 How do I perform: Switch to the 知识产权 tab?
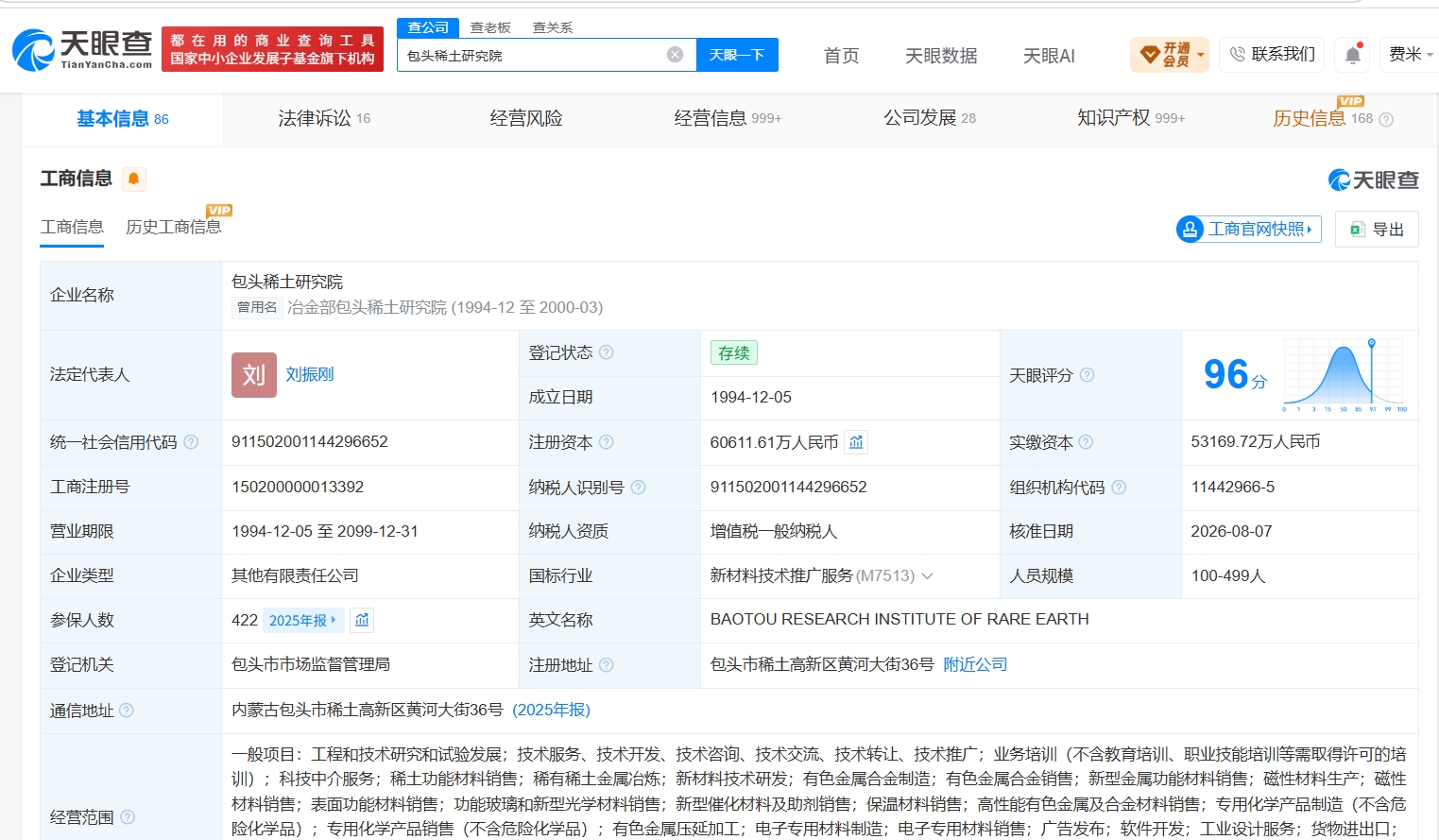tap(1131, 118)
